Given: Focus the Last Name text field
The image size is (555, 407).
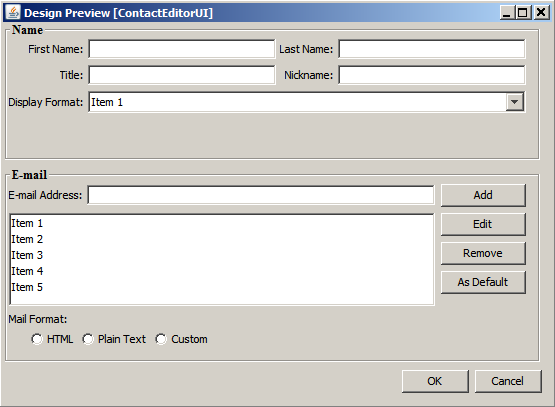Looking at the screenshot, I should pos(432,49).
